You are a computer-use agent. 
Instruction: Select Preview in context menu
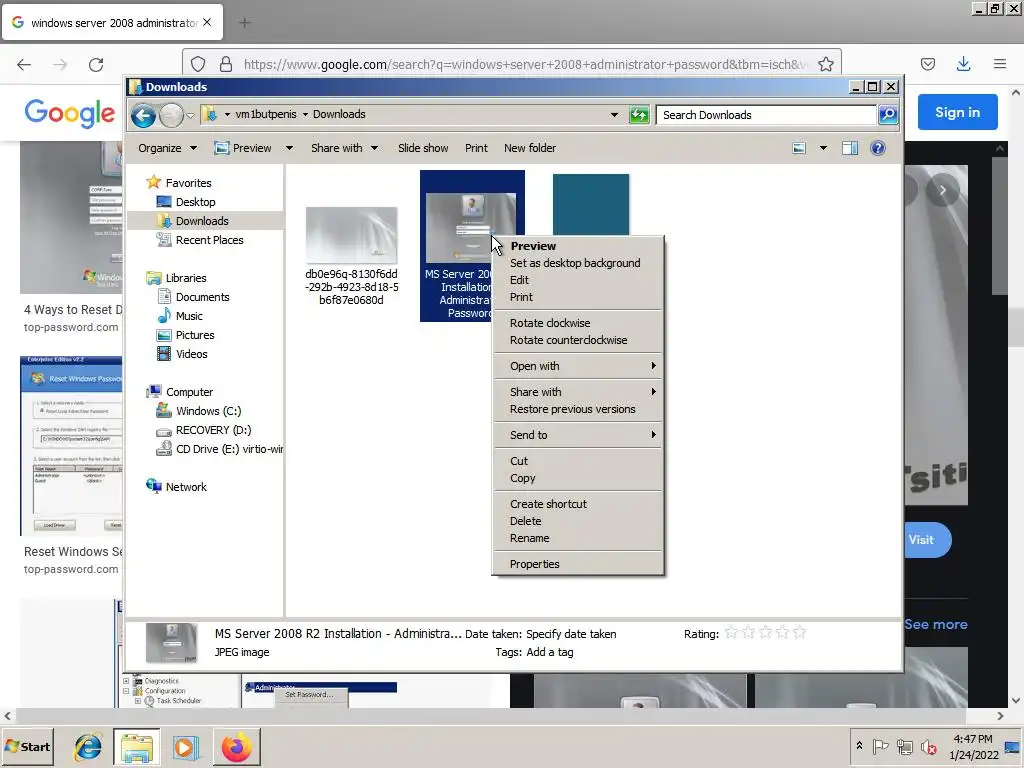coord(578,246)
